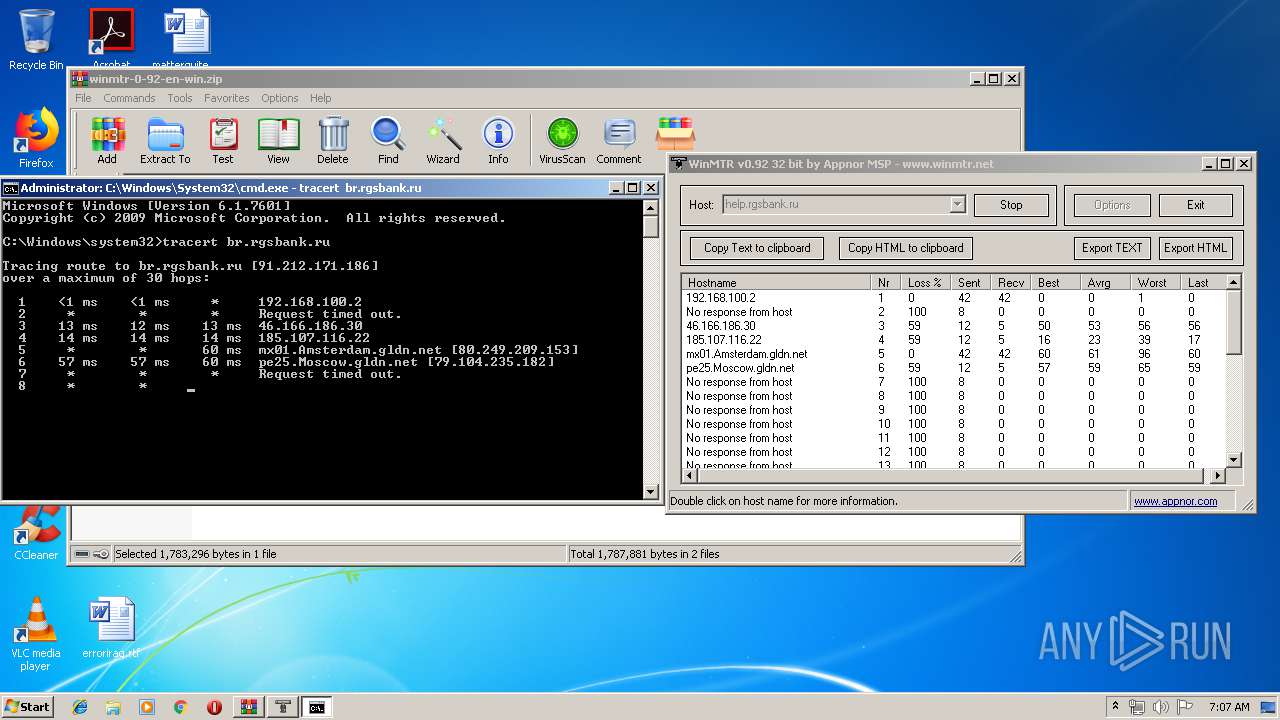Switch to WinRAR taskbar button
This screenshot has height=720, width=1280.
coord(248,707)
